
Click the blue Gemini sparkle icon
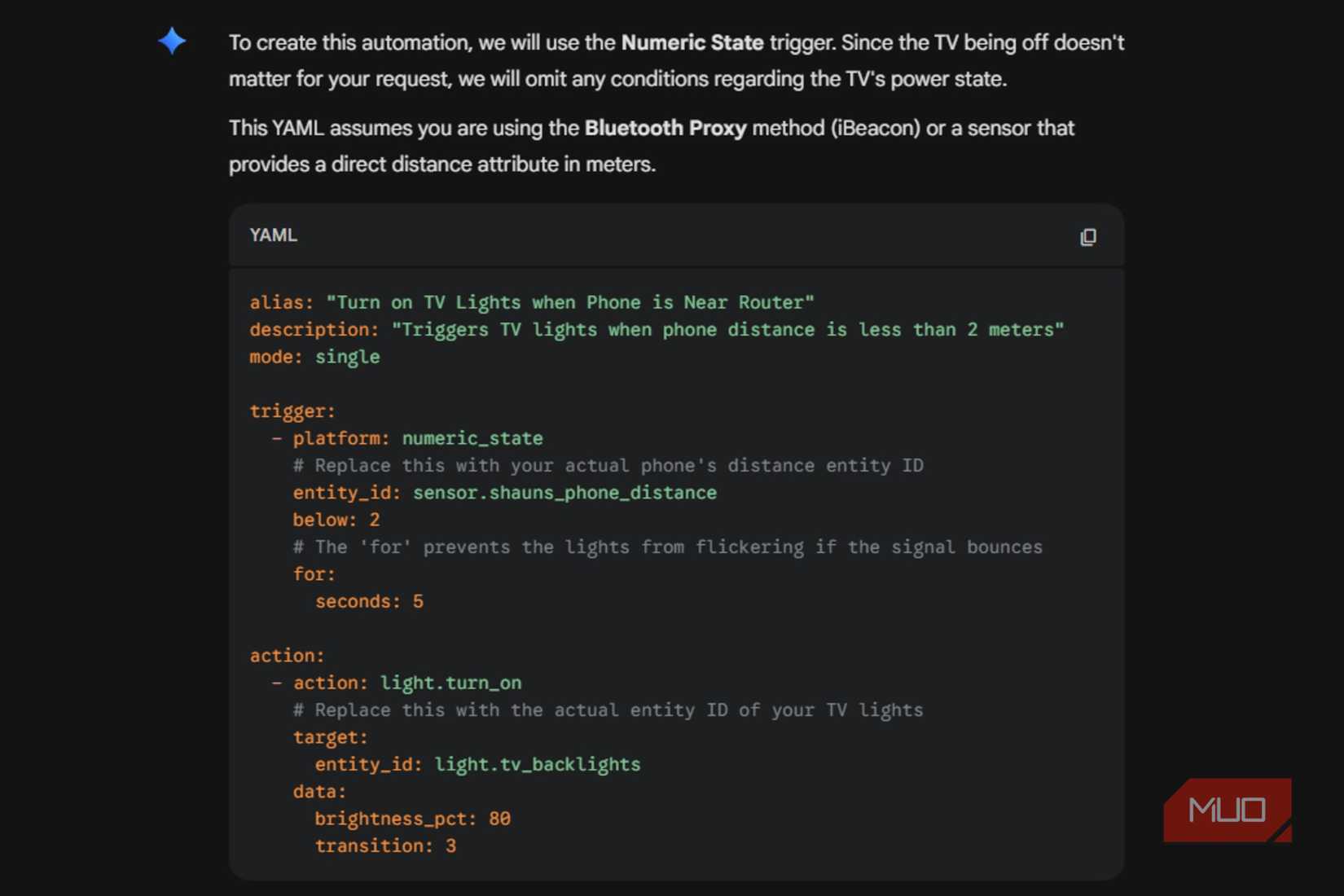tap(172, 41)
